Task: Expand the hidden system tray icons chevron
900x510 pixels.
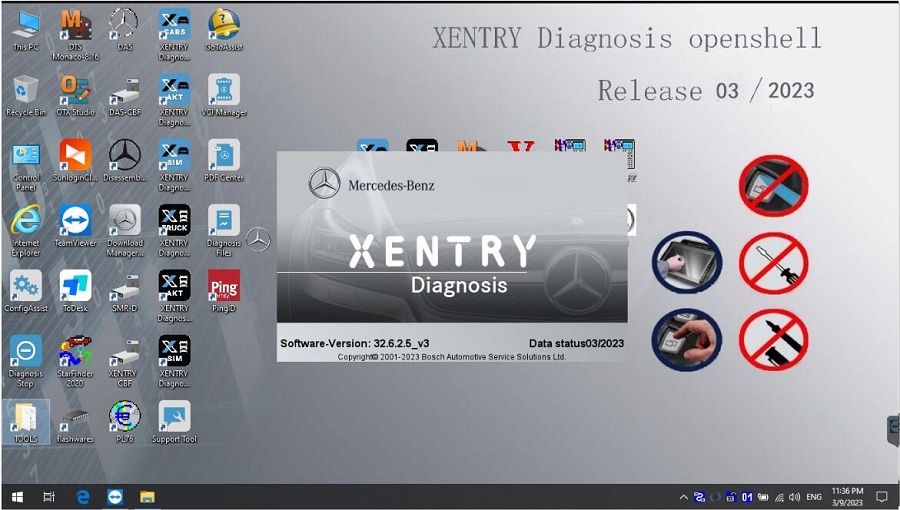Action: click(684, 497)
